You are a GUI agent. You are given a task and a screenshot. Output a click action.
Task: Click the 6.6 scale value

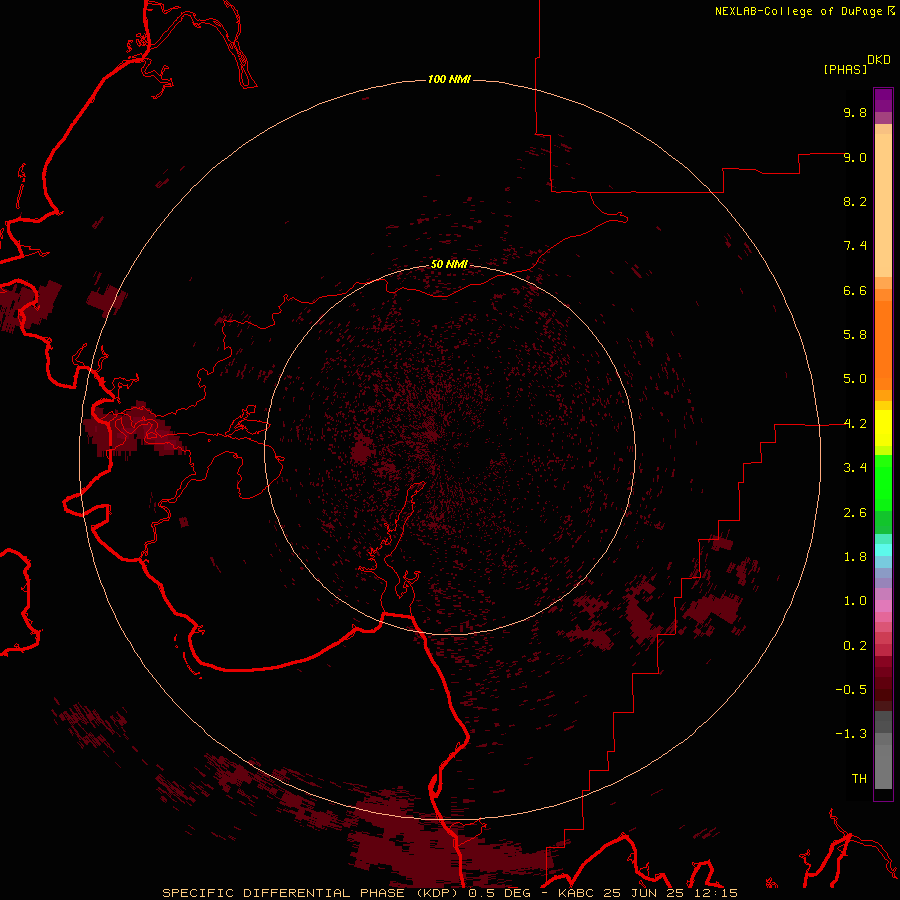(x=855, y=290)
